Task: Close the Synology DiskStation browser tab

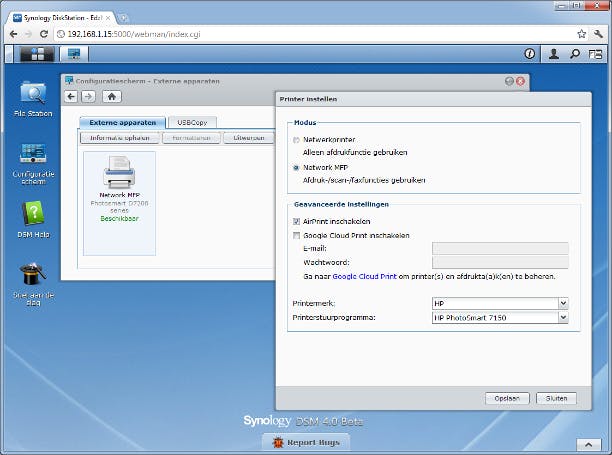Action: tap(108, 18)
